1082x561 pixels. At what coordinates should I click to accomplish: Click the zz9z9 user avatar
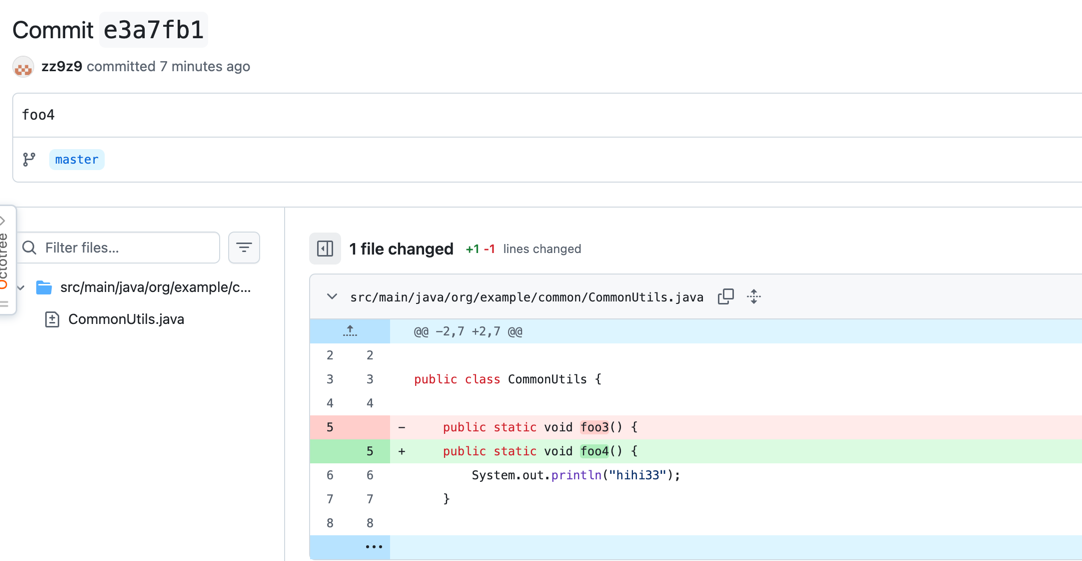[x=23, y=67]
